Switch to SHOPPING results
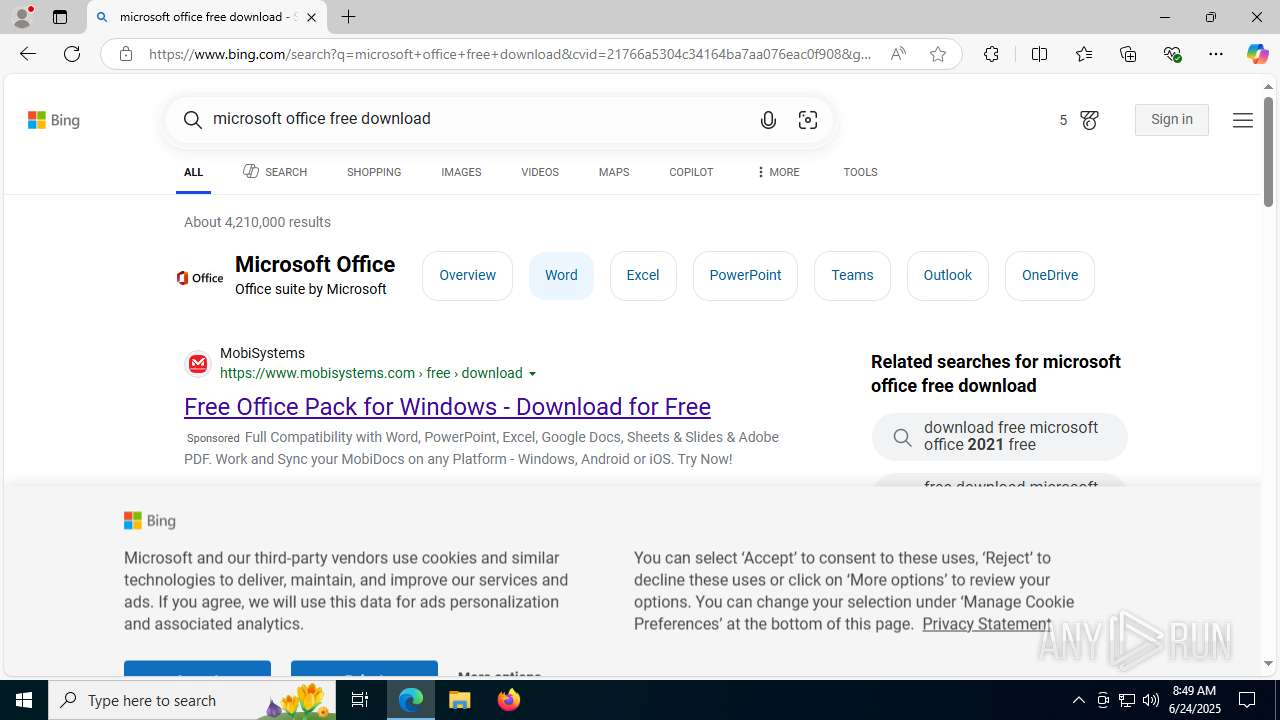This screenshot has height=720, width=1280. coord(374,172)
